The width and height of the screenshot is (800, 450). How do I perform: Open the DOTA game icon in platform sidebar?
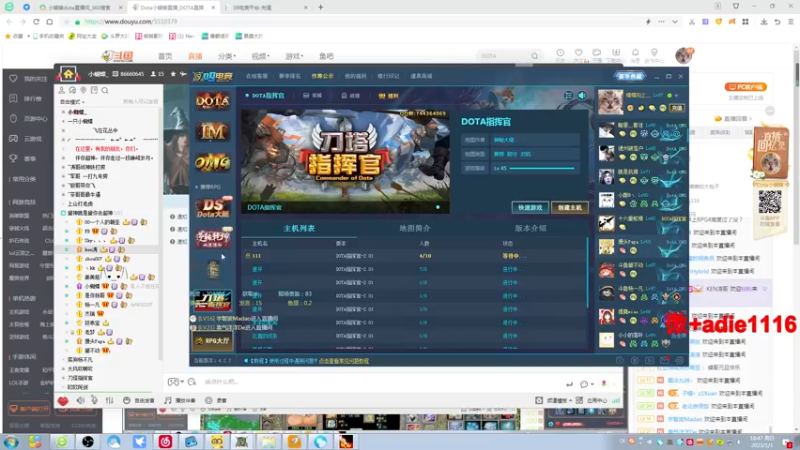(213, 101)
